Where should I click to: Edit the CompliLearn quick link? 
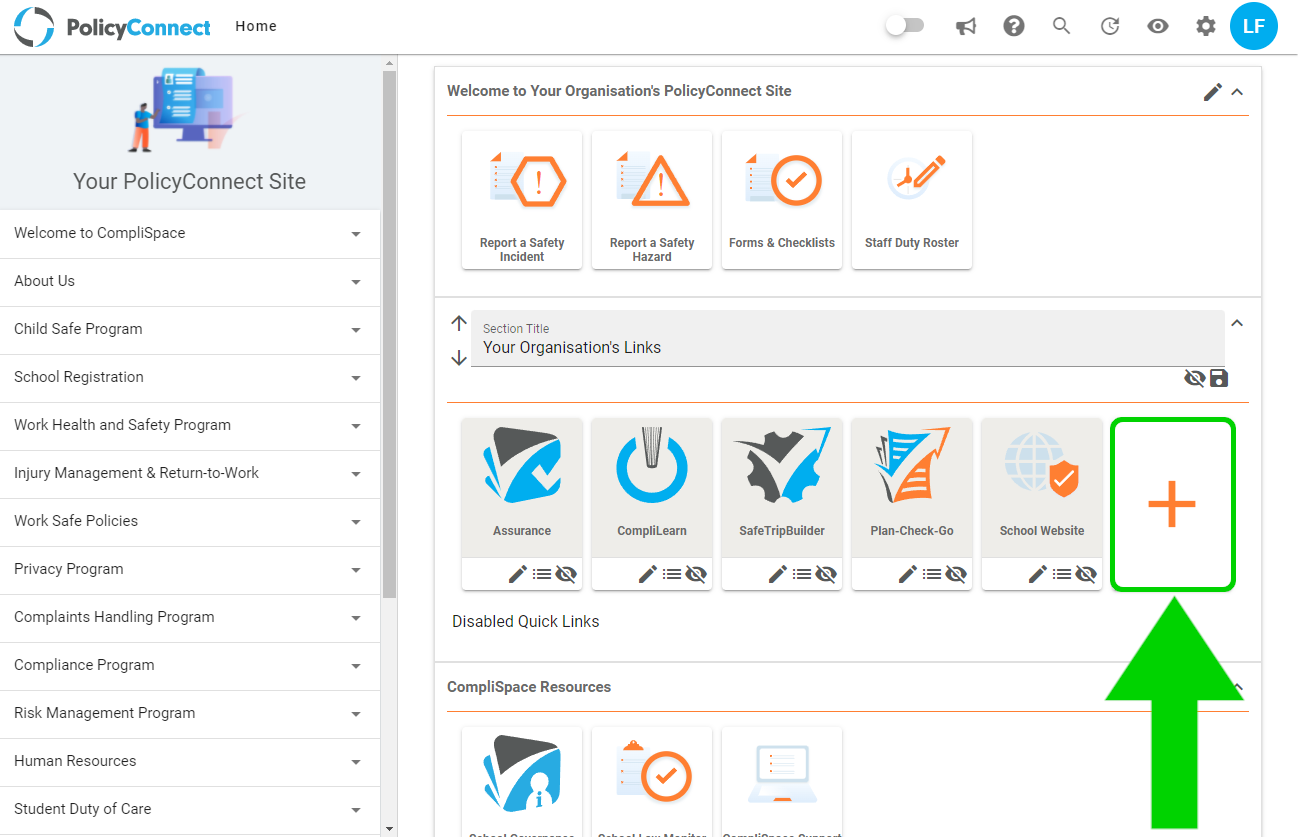[647, 574]
